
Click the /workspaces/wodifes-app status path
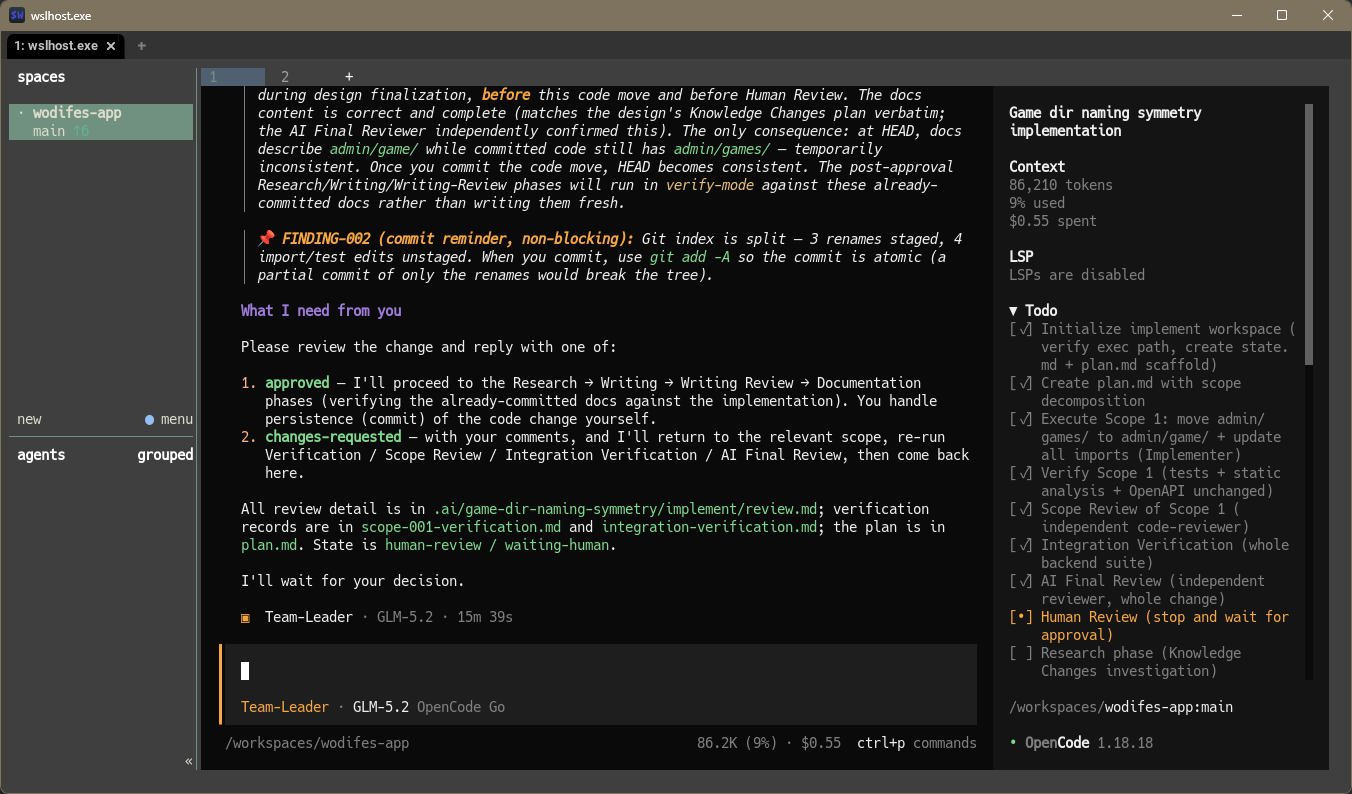(317, 743)
